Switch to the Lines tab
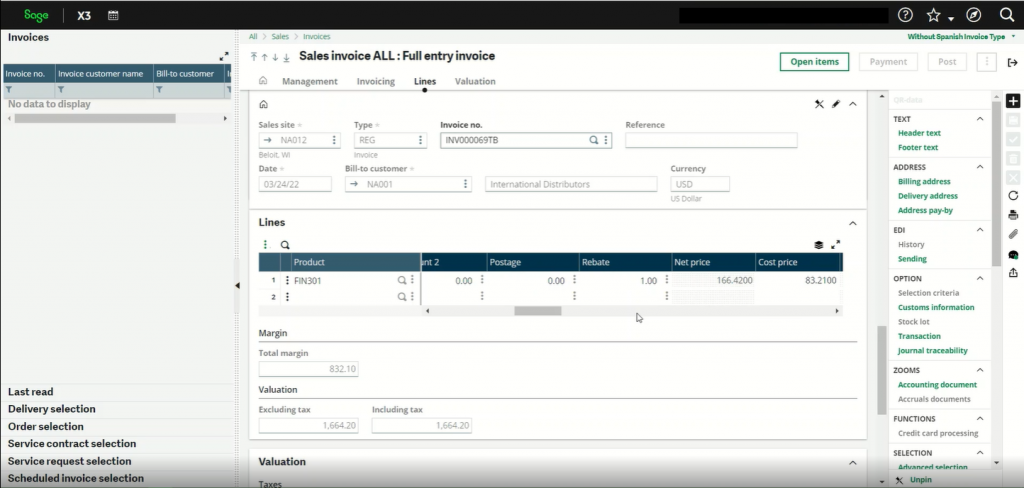 tap(424, 82)
